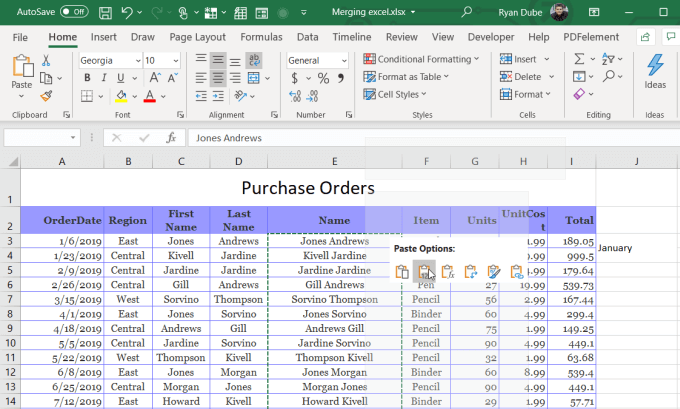Toggle Bold formatting
The height and width of the screenshot is (409, 680).
(x=85, y=78)
